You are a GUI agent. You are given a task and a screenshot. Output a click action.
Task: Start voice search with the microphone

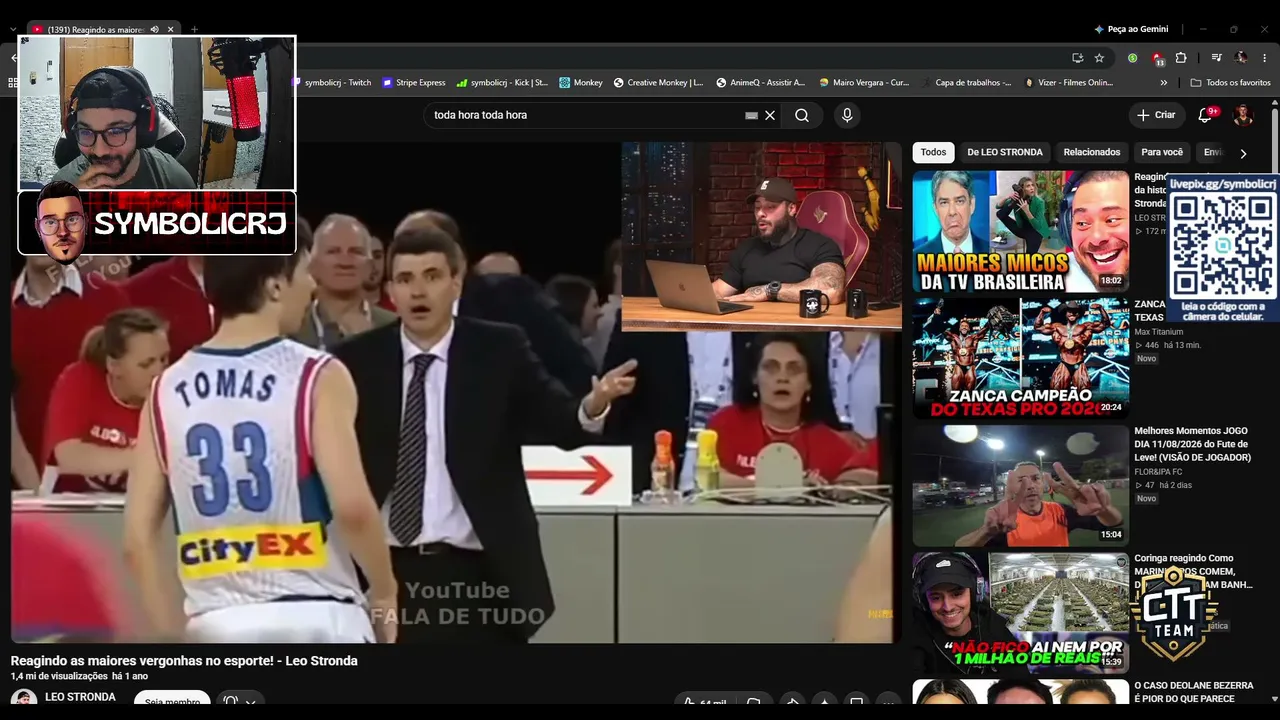point(847,115)
